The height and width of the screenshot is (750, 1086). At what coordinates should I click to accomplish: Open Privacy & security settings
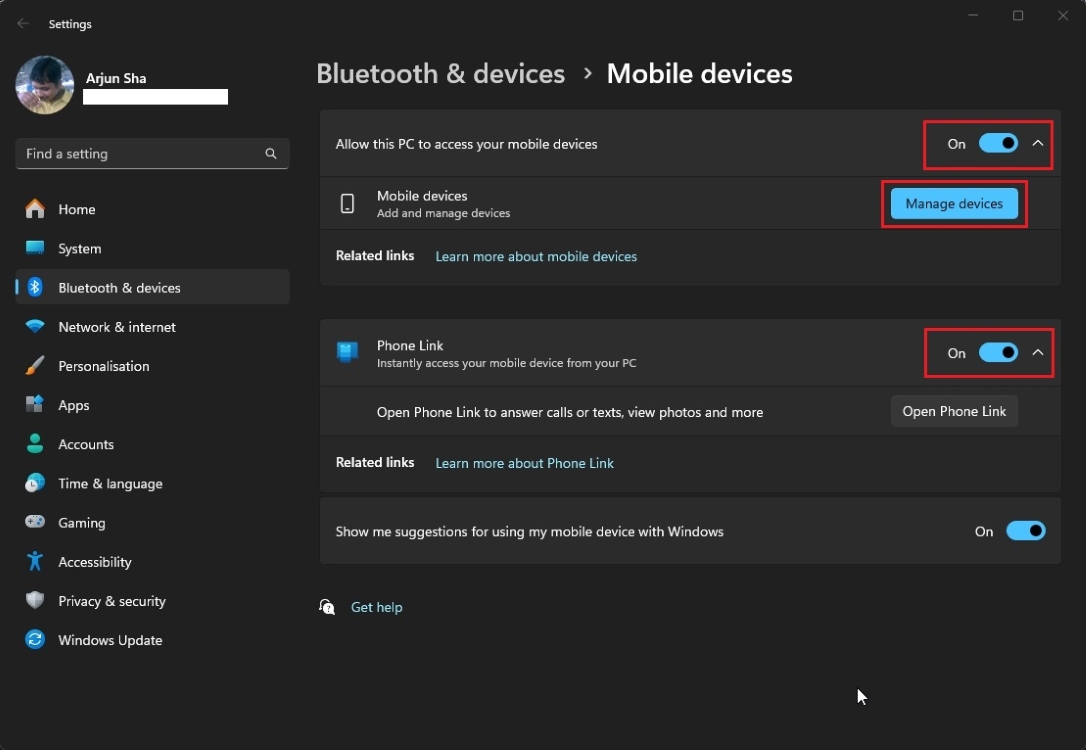35,601
